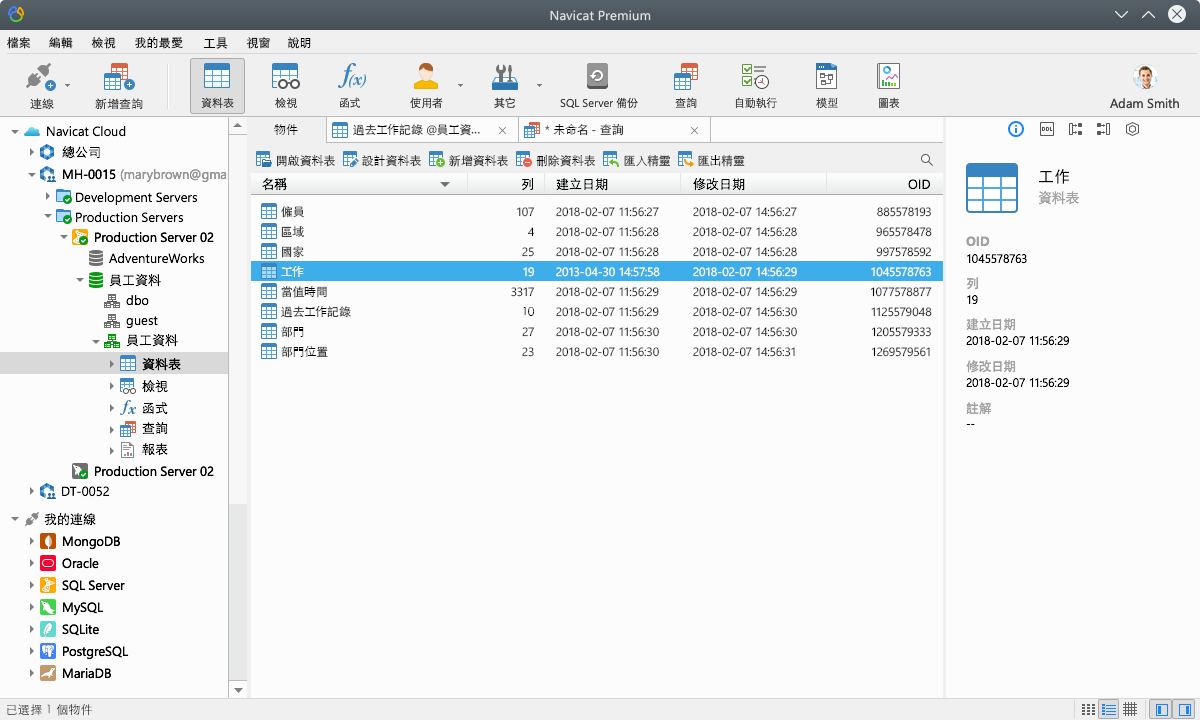Click 匯出精靈 button
Image resolution: width=1200 pixels, height=720 pixels.
click(711, 160)
